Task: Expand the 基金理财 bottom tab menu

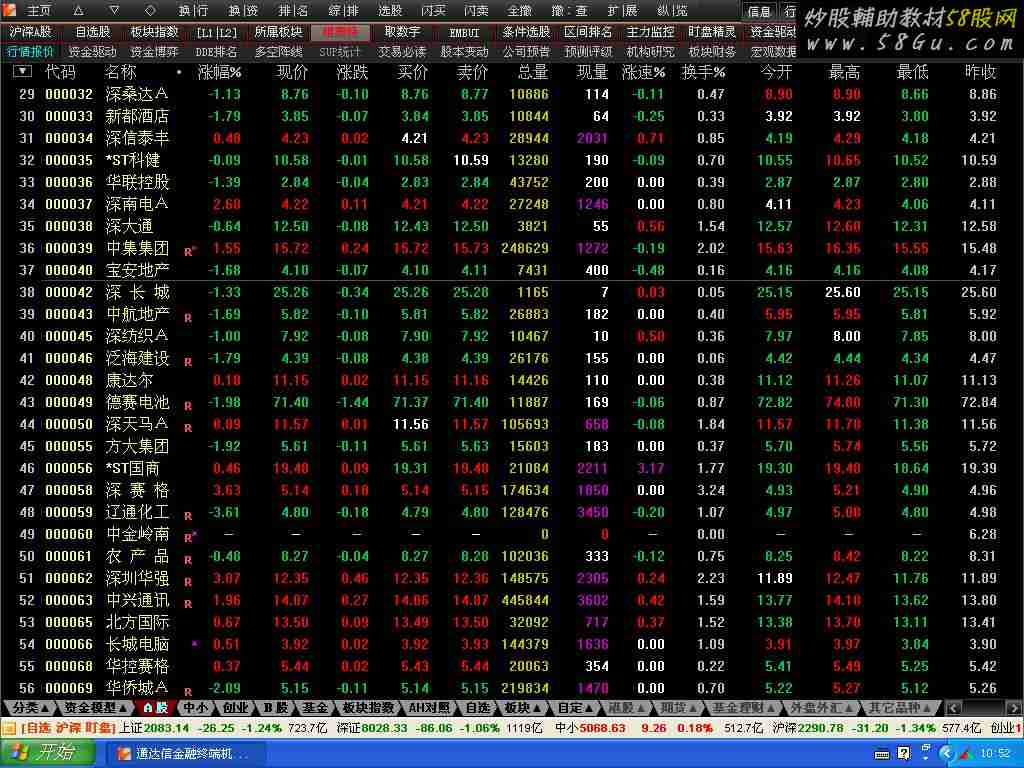Action: pos(743,707)
